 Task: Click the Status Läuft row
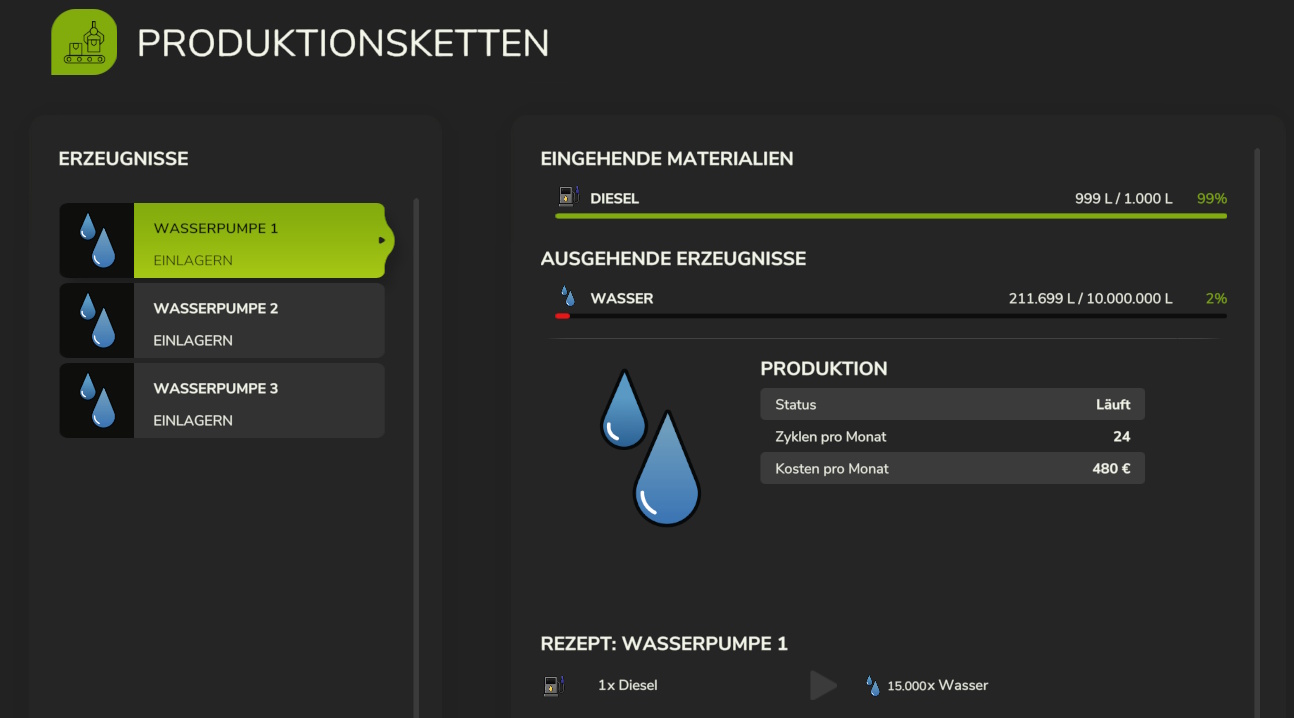953,404
